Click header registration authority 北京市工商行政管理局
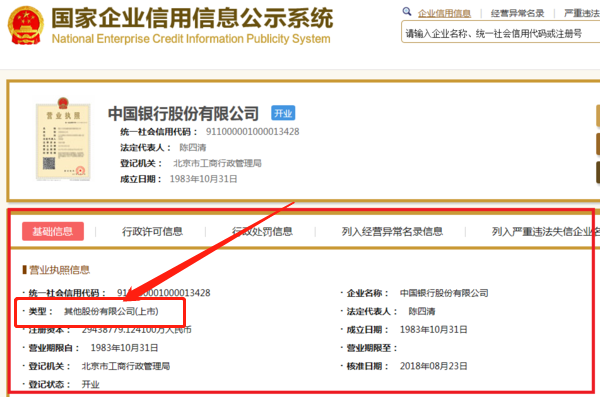The width and height of the screenshot is (600, 397). (217, 163)
